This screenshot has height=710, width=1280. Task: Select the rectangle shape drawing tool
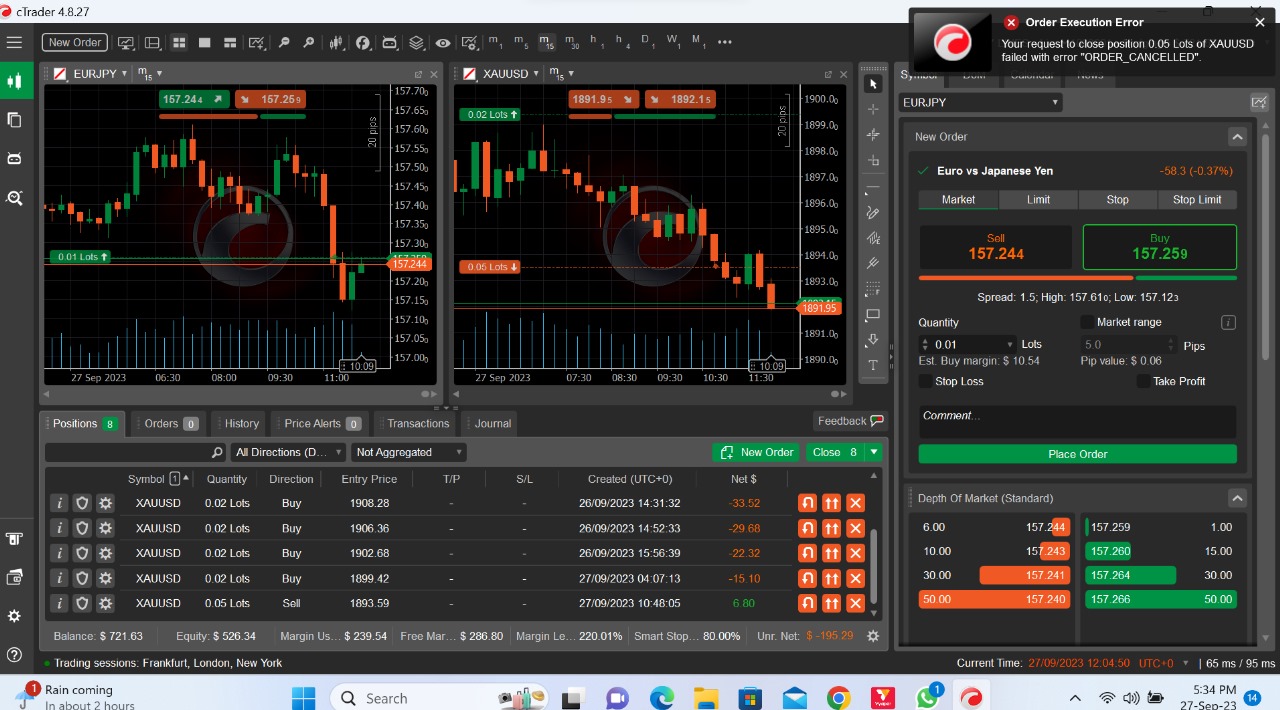(x=873, y=314)
